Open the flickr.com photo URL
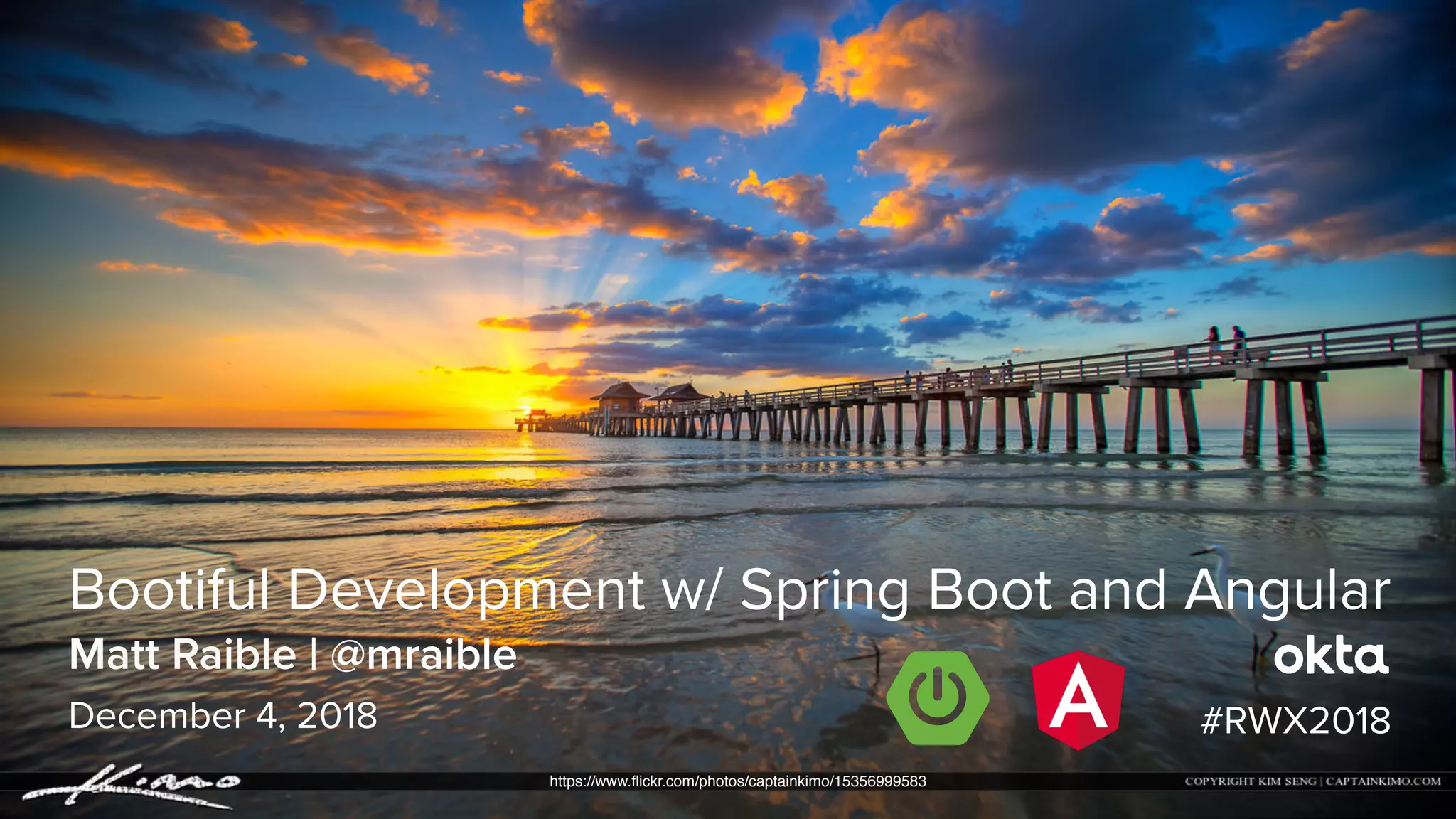 click(x=737, y=781)
